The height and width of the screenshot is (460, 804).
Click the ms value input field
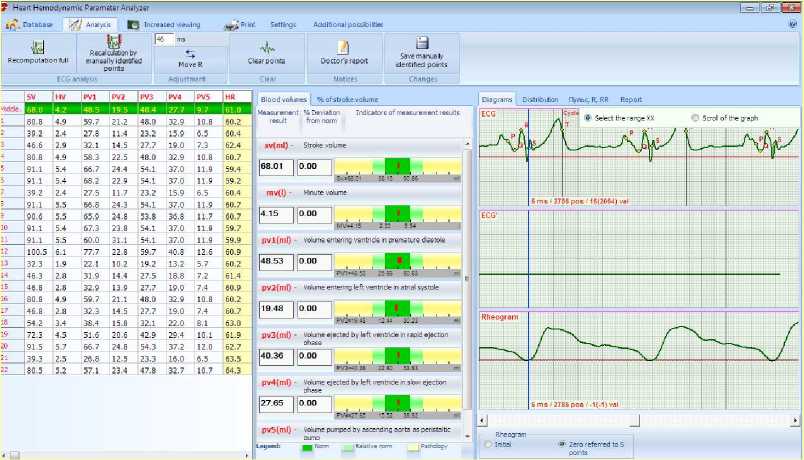point(164,39)
